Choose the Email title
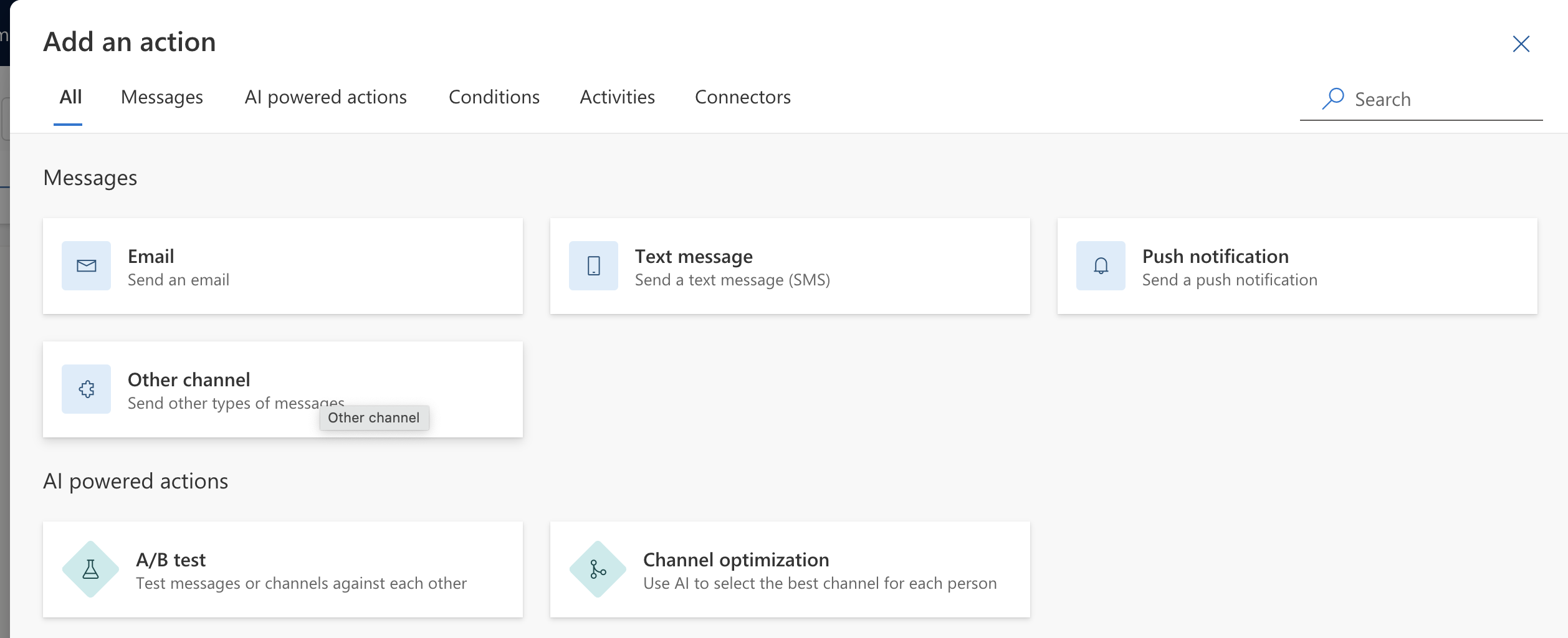 pyautogui.click(x=151, y=256)
